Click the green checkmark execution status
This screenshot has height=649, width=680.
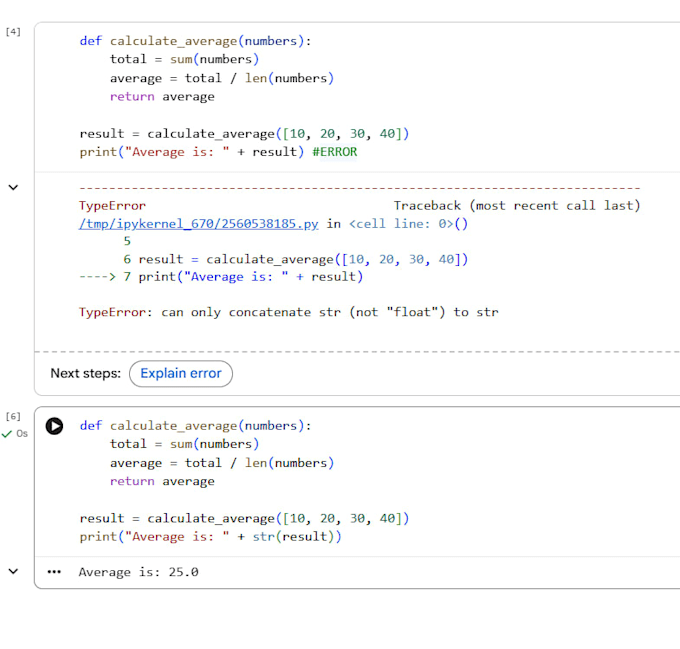(7, 434)
